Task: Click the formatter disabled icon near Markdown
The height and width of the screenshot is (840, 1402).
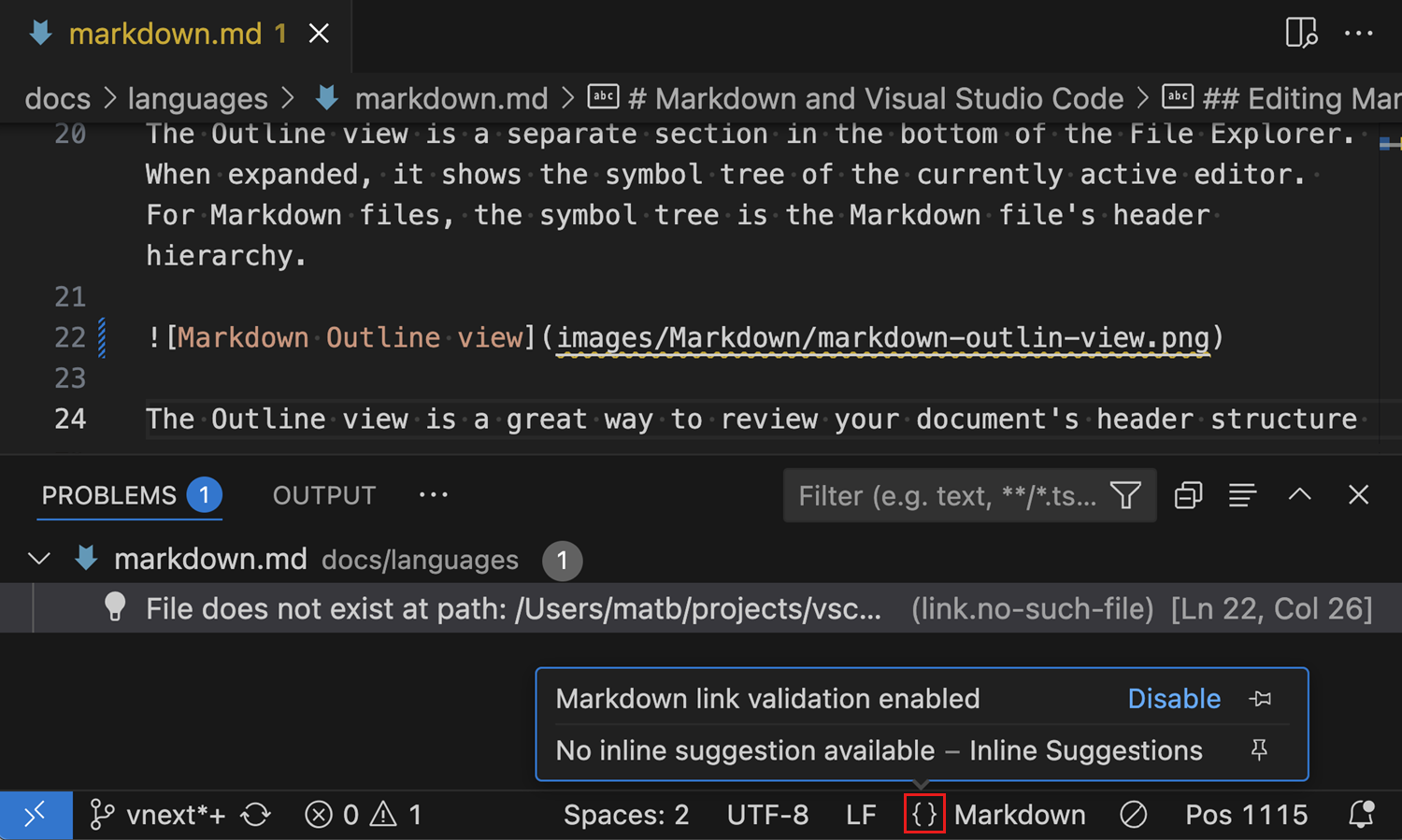Action: 1133,814
